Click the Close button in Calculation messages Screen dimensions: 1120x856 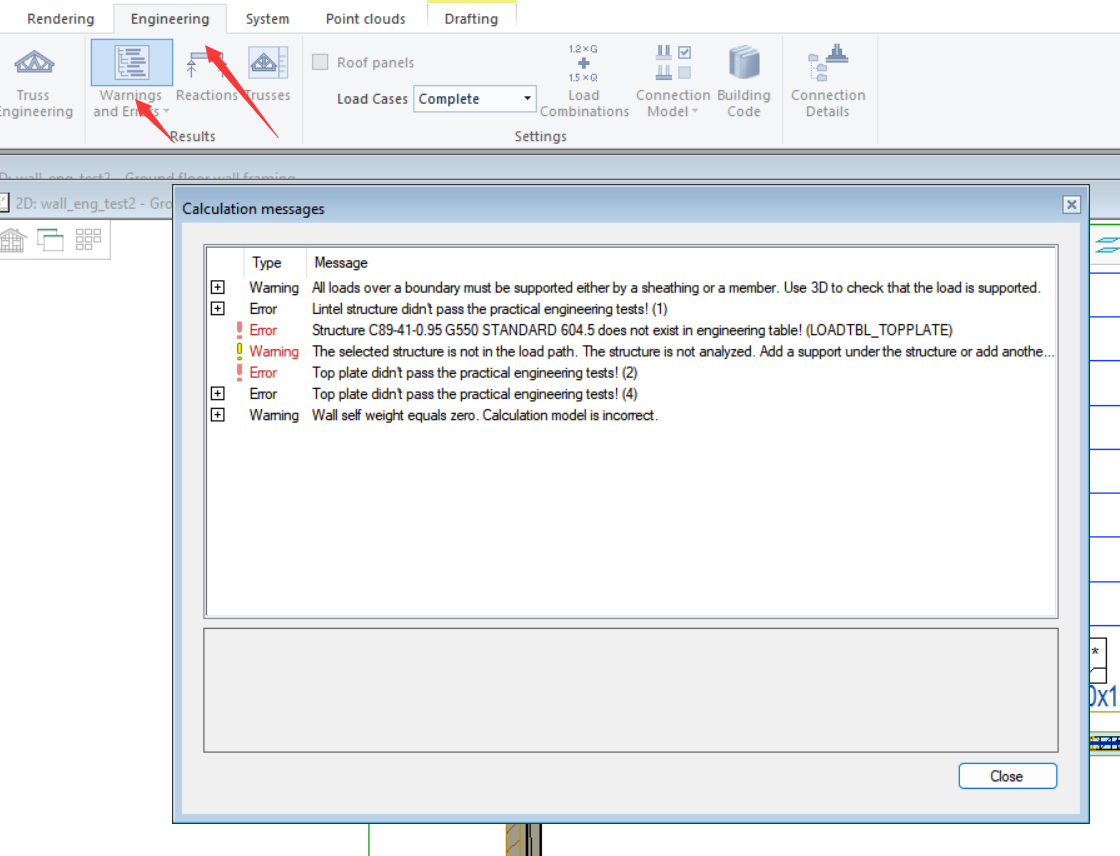pyautogui.click(x=1007, y=776)
